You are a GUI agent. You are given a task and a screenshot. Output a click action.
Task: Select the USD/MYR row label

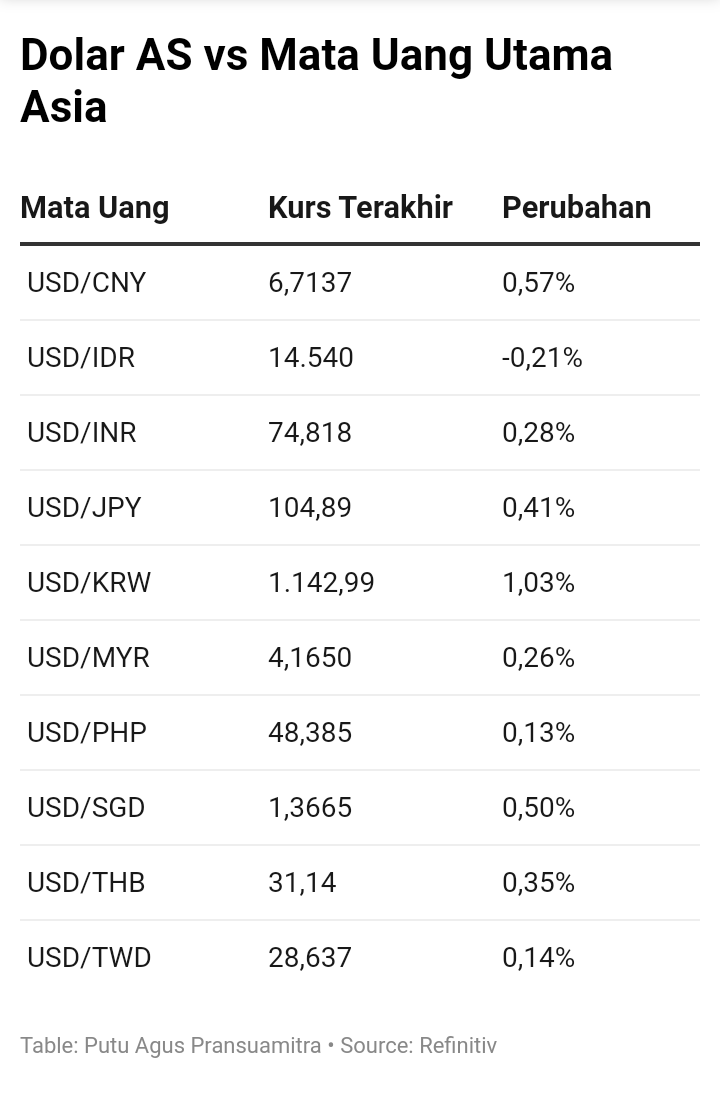point(88,657)
